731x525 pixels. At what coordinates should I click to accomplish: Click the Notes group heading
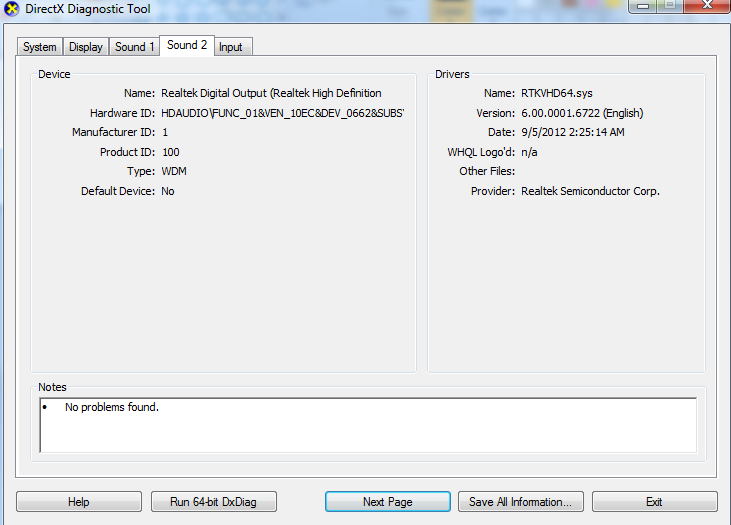52,387
